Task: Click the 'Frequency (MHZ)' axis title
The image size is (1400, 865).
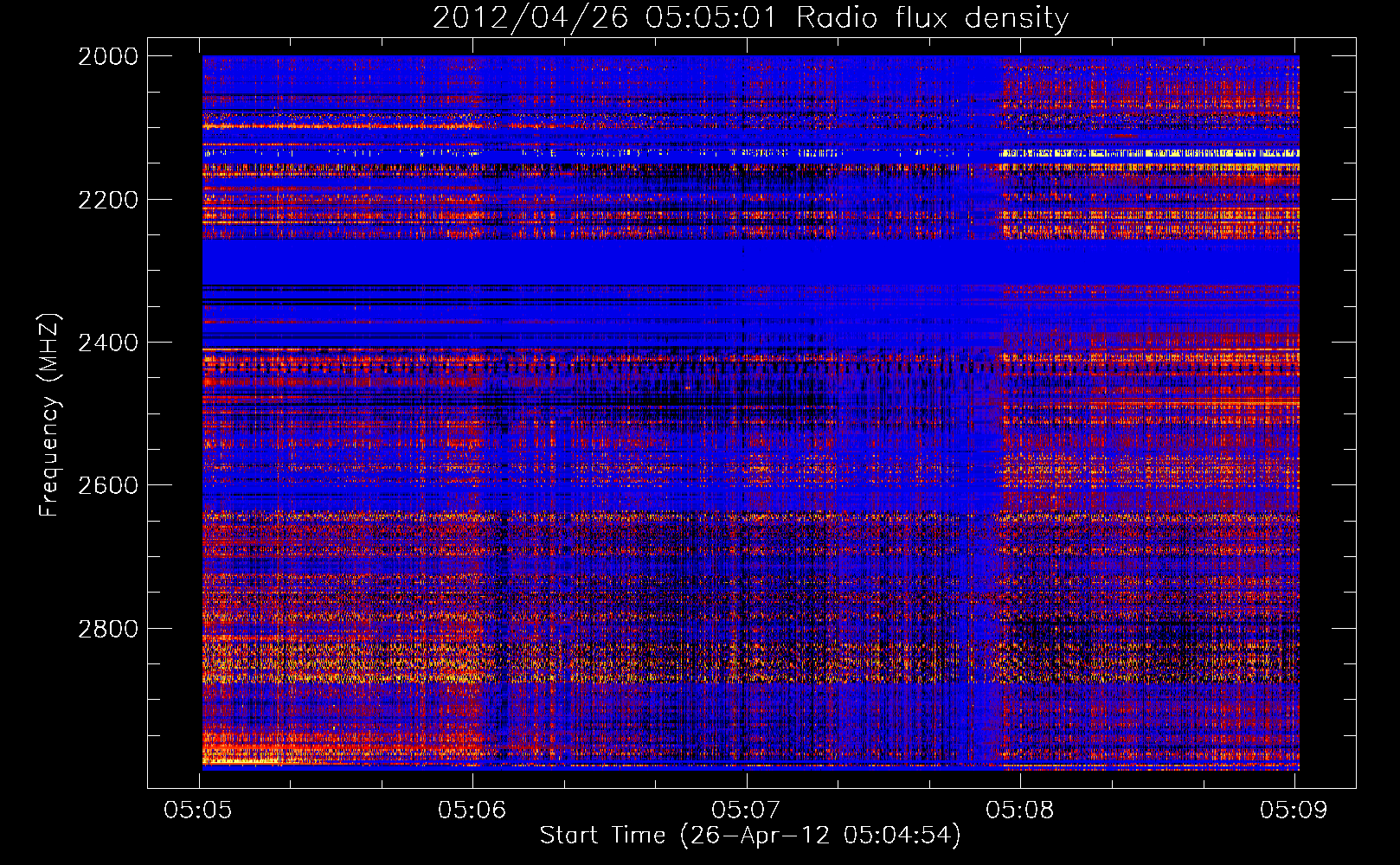Action: [49, 415]
